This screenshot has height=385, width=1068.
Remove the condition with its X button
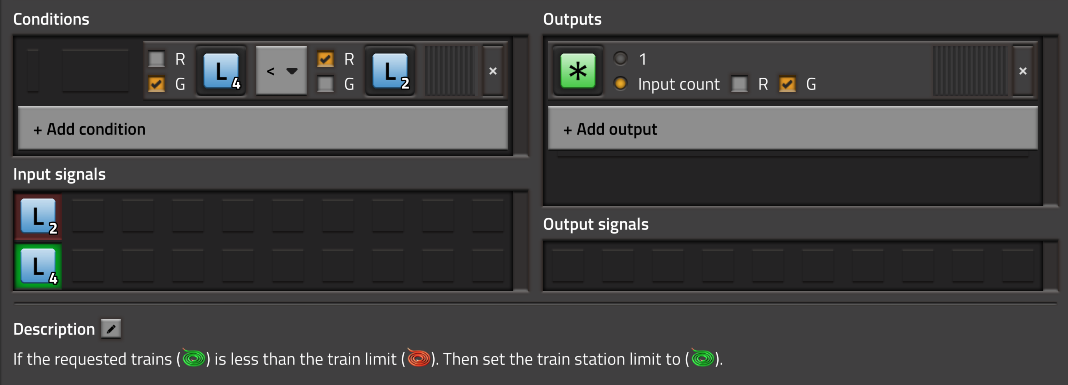click(x=493, y=71)
